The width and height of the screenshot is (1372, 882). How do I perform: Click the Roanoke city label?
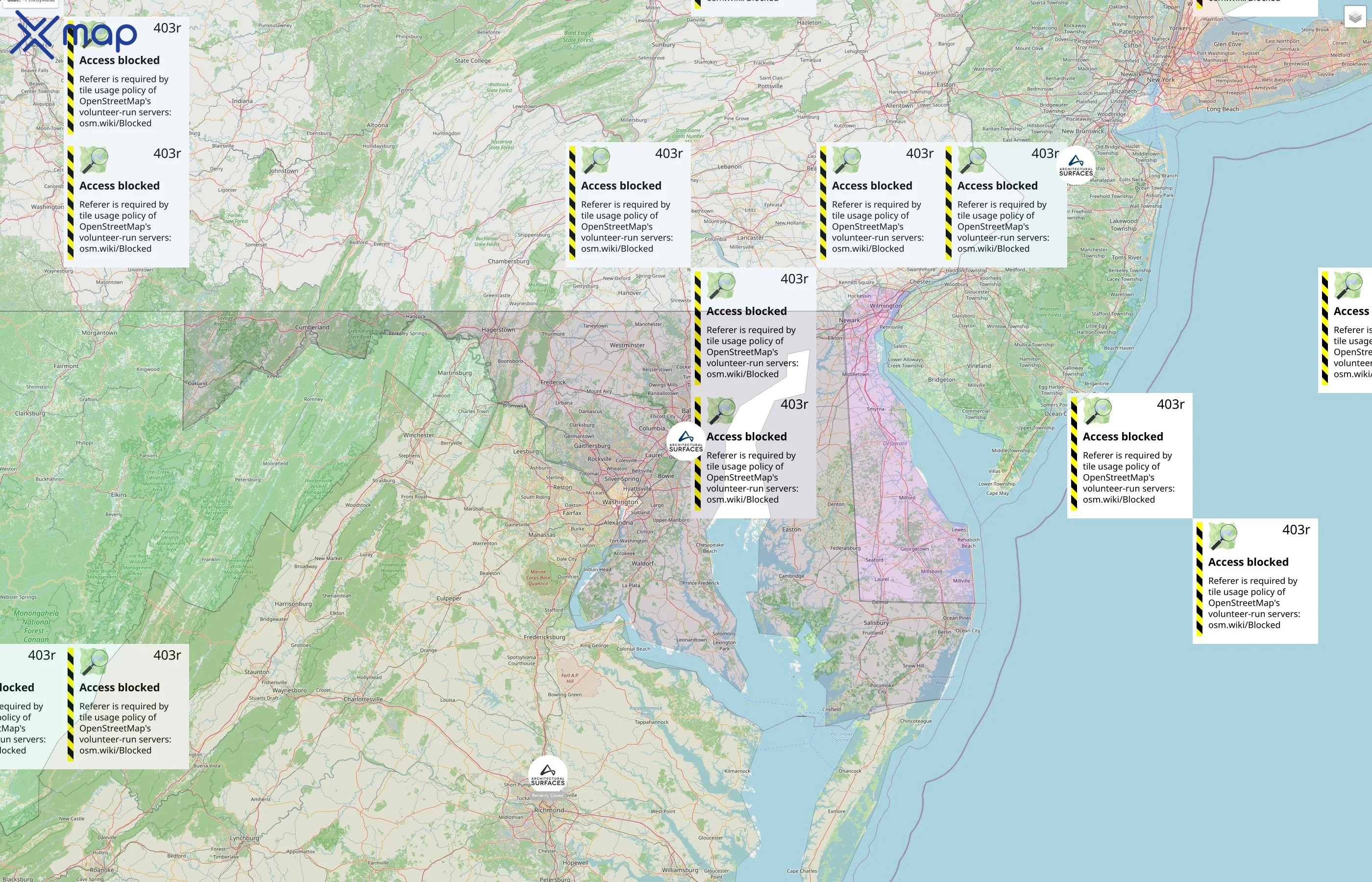coord(102,870)
